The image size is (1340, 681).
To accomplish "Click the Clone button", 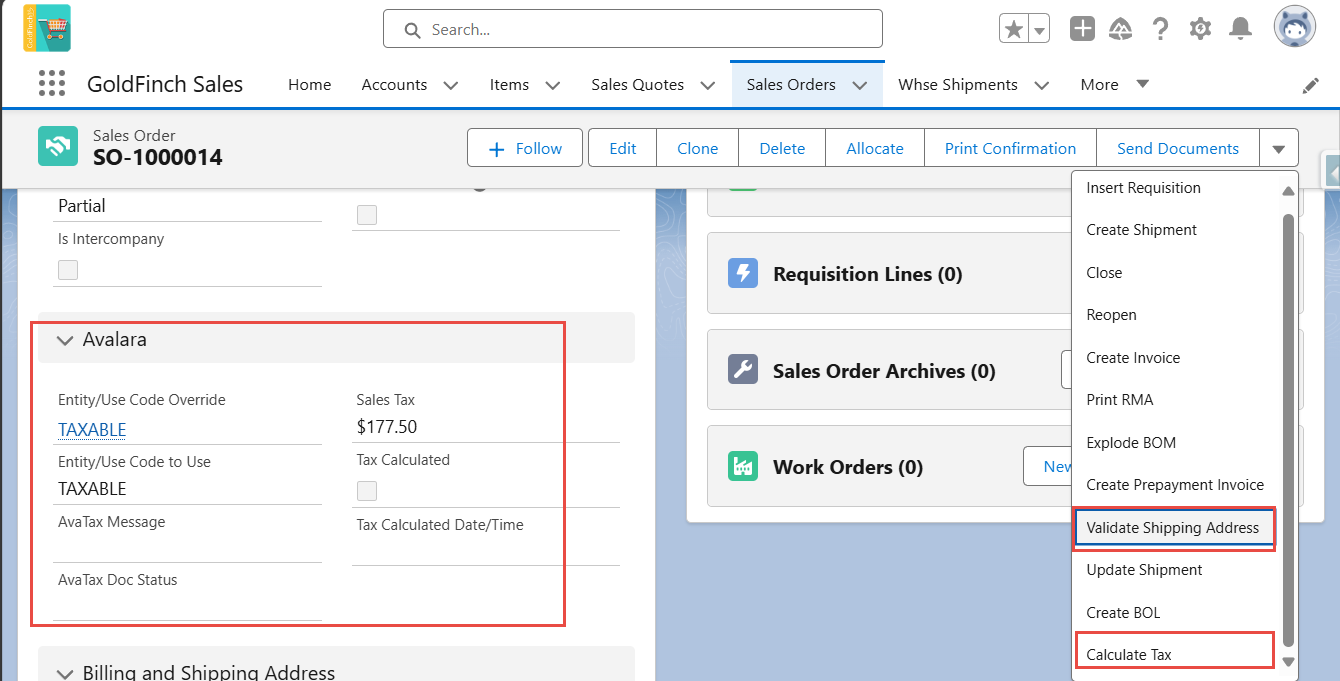I will [x=698, y=148].
